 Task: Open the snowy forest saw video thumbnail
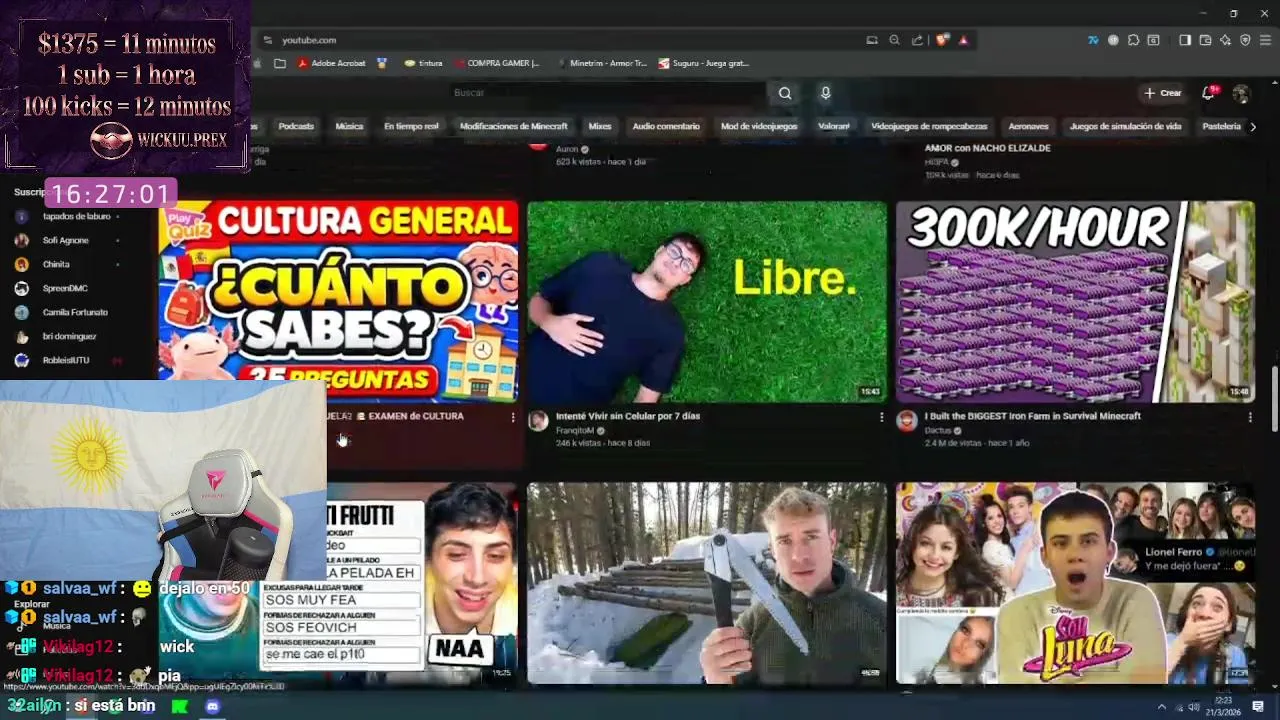(x=707, y=584)
